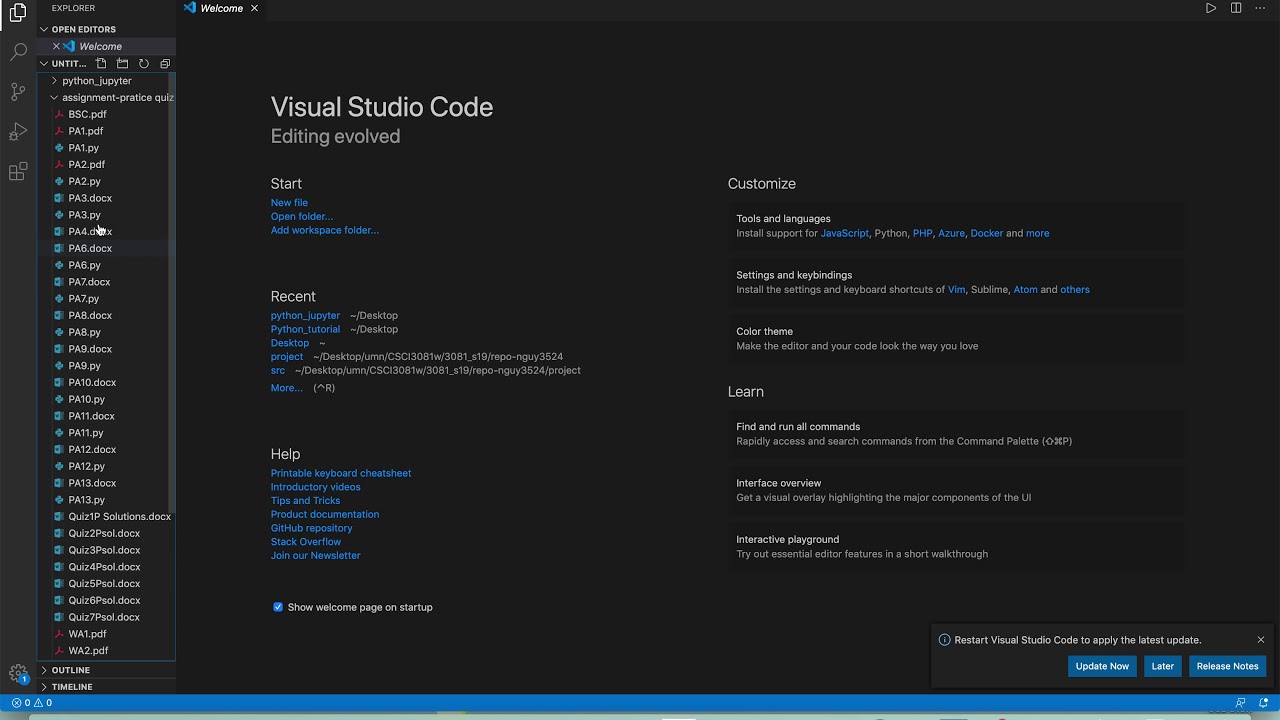Viewport: 1280px width, 720px height.
Task: Open the Search view in activity bar
Action: pyautogui.click(x=18, y=51)
